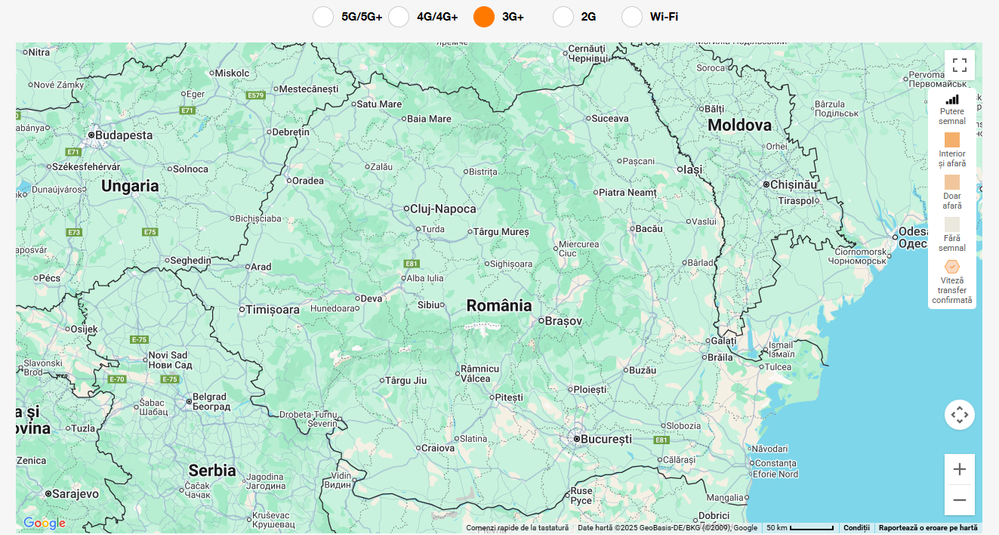Select the 2G coverage option
The image size is (999, 535).
(563, 17)
